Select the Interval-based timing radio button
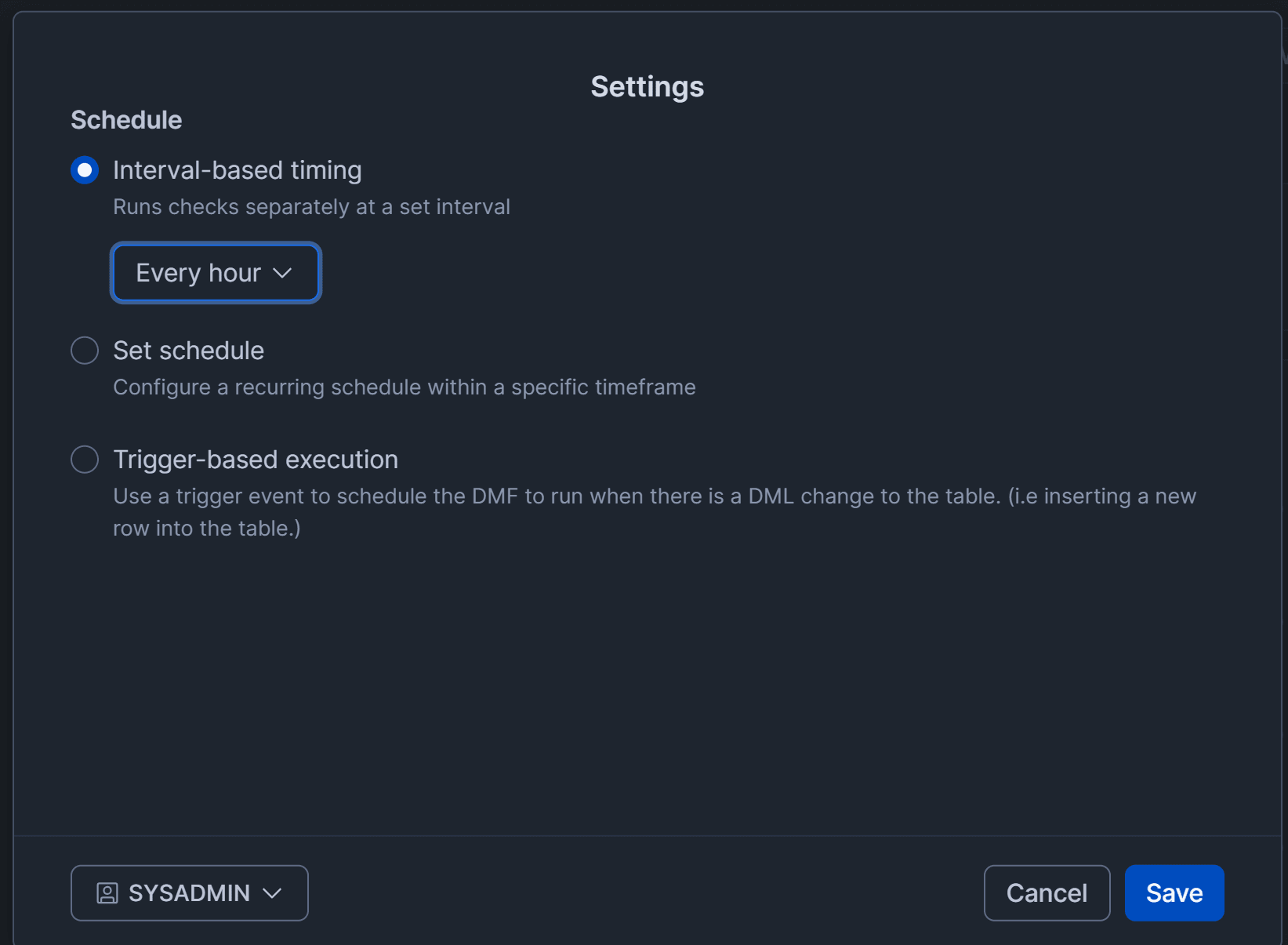The image size is (1288, 945). [x=85, y=170]
